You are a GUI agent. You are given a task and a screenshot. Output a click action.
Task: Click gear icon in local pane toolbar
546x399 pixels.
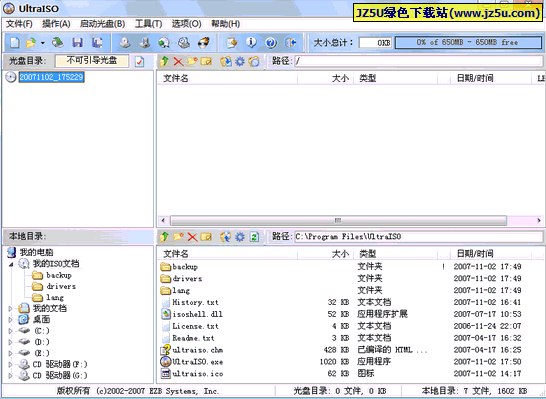(240, 237)
